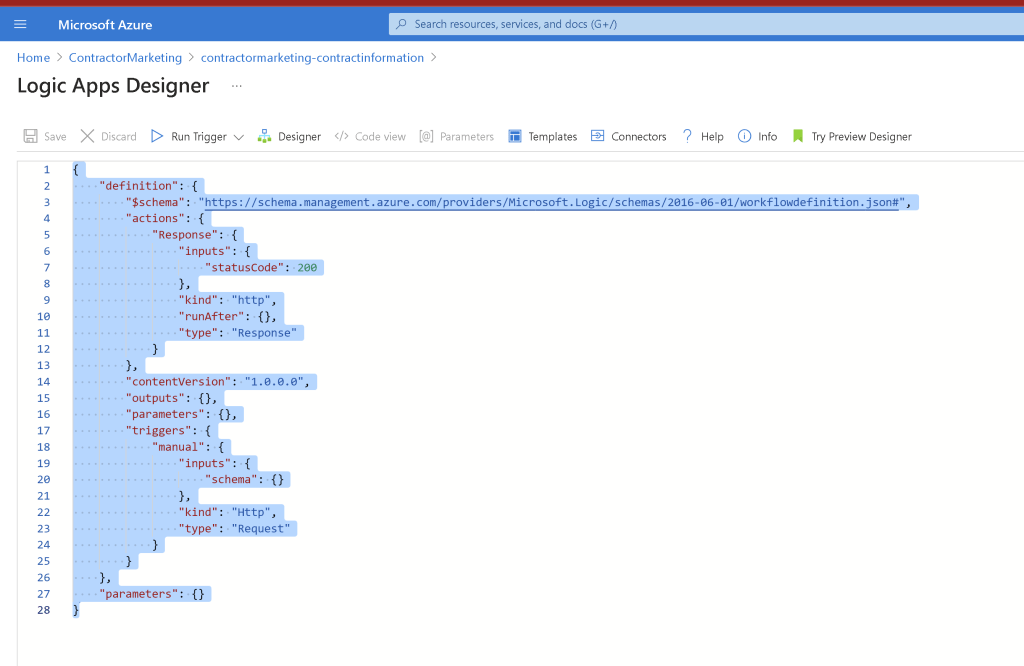This screenshot has height=666, width=1024.
Task: Switch to Designer view
Action: (x=300, y=136)
